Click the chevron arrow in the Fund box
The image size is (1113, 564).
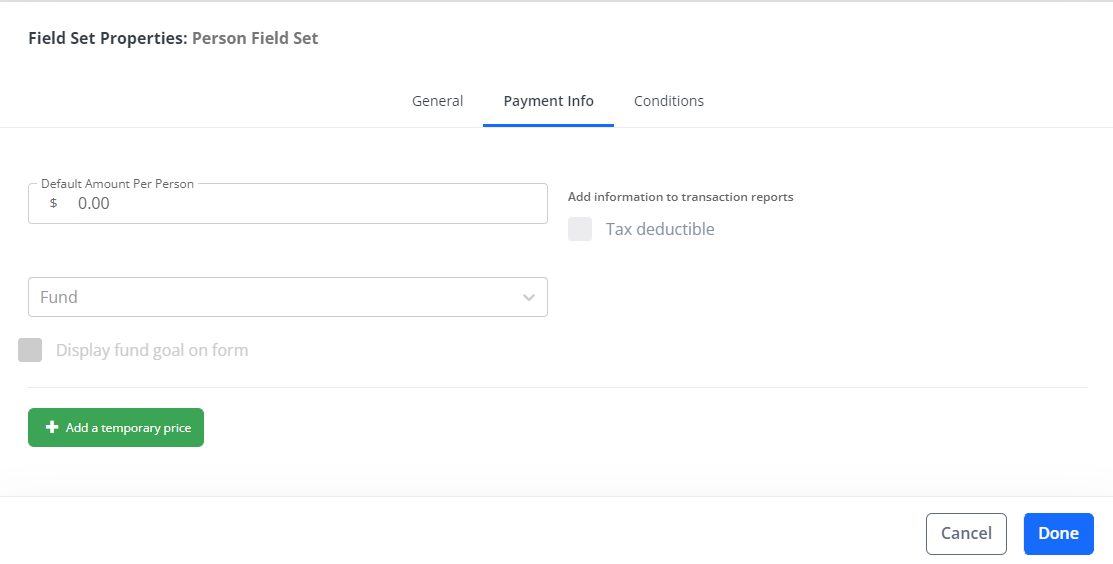529,297
